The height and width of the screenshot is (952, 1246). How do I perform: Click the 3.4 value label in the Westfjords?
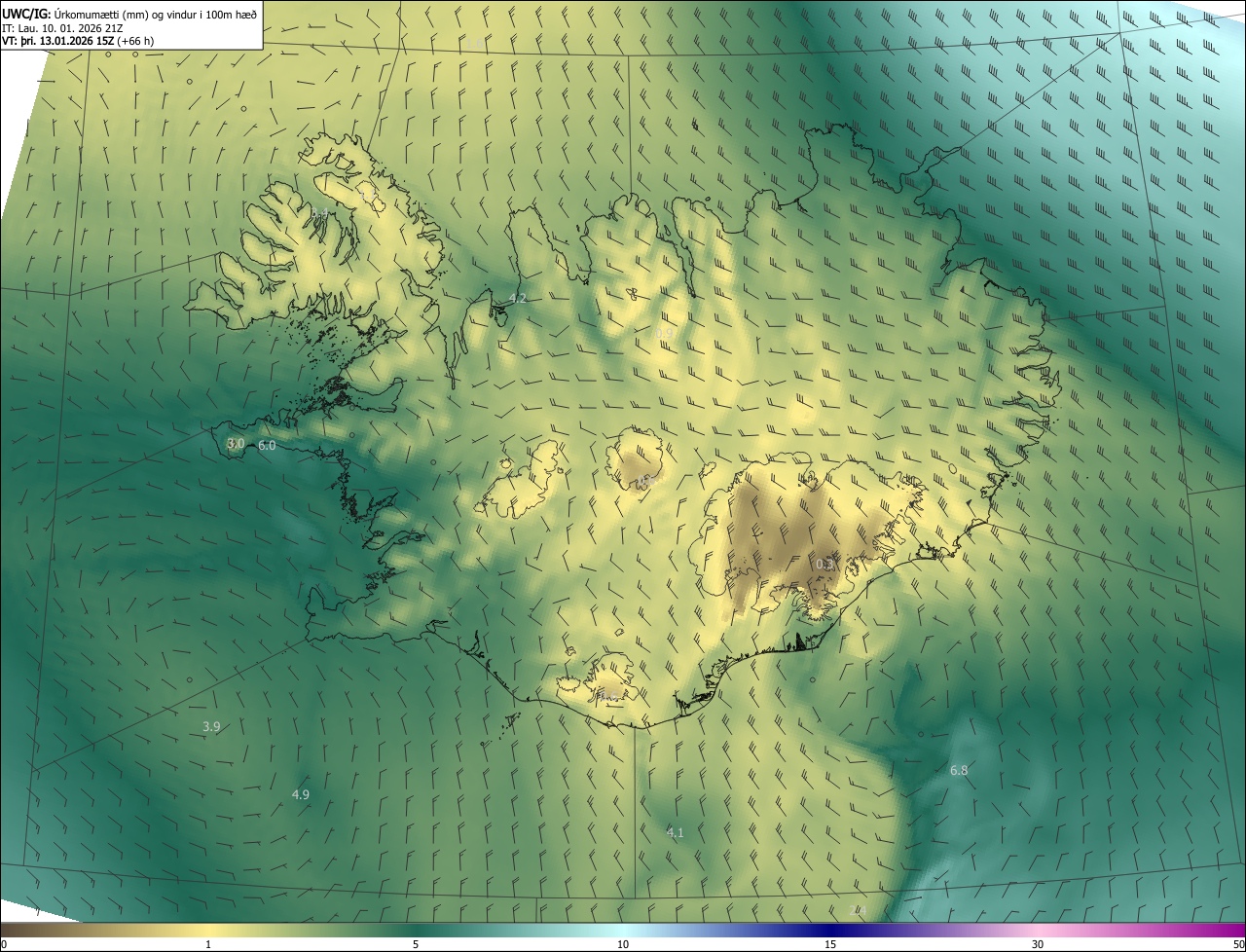pyautogui.click(x=319, y=212)
